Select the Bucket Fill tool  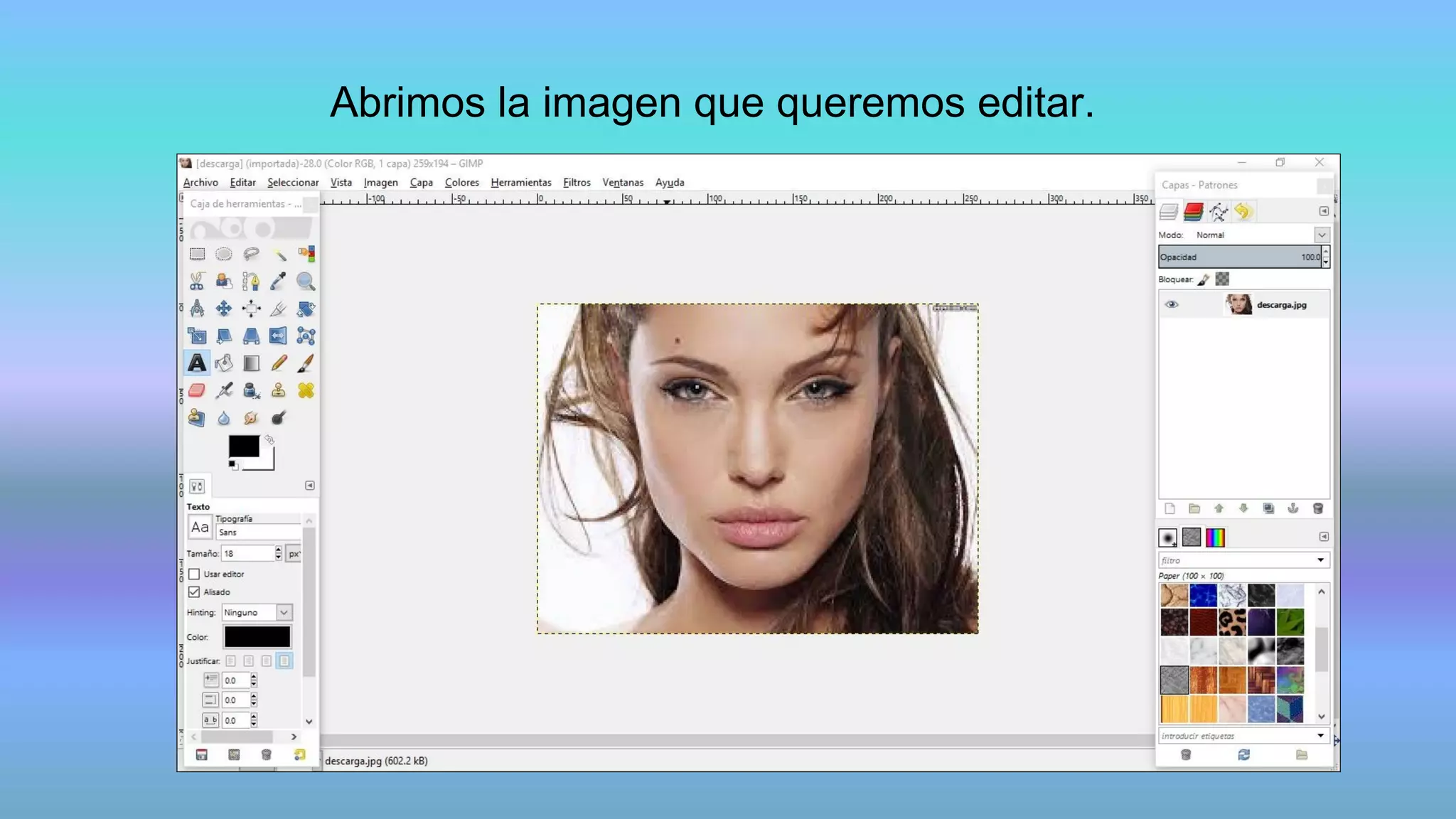coord(224,363)
